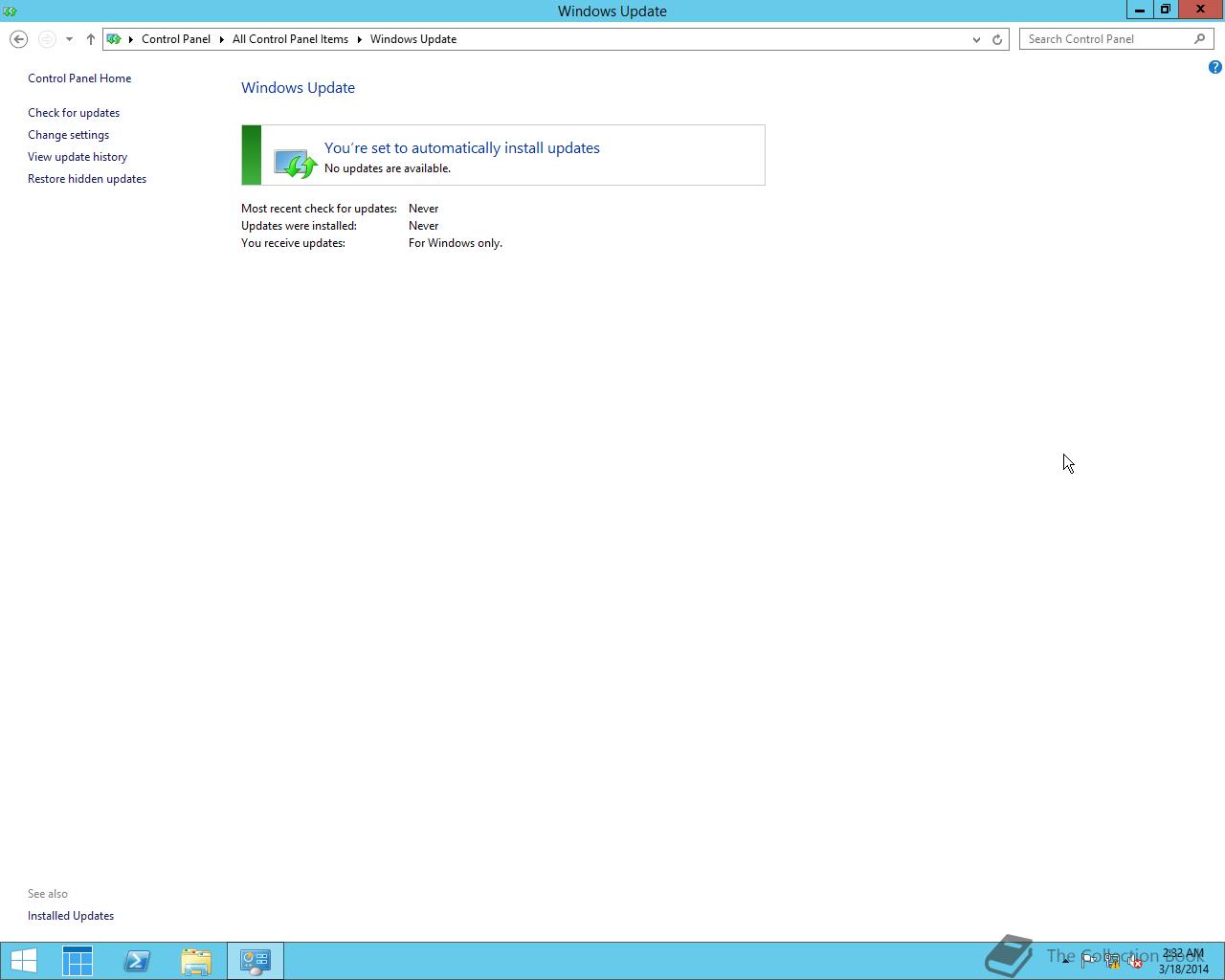Open the recent locations dropdown arrow
Viewport: 1225px width, 980px height.
[69, 39]
